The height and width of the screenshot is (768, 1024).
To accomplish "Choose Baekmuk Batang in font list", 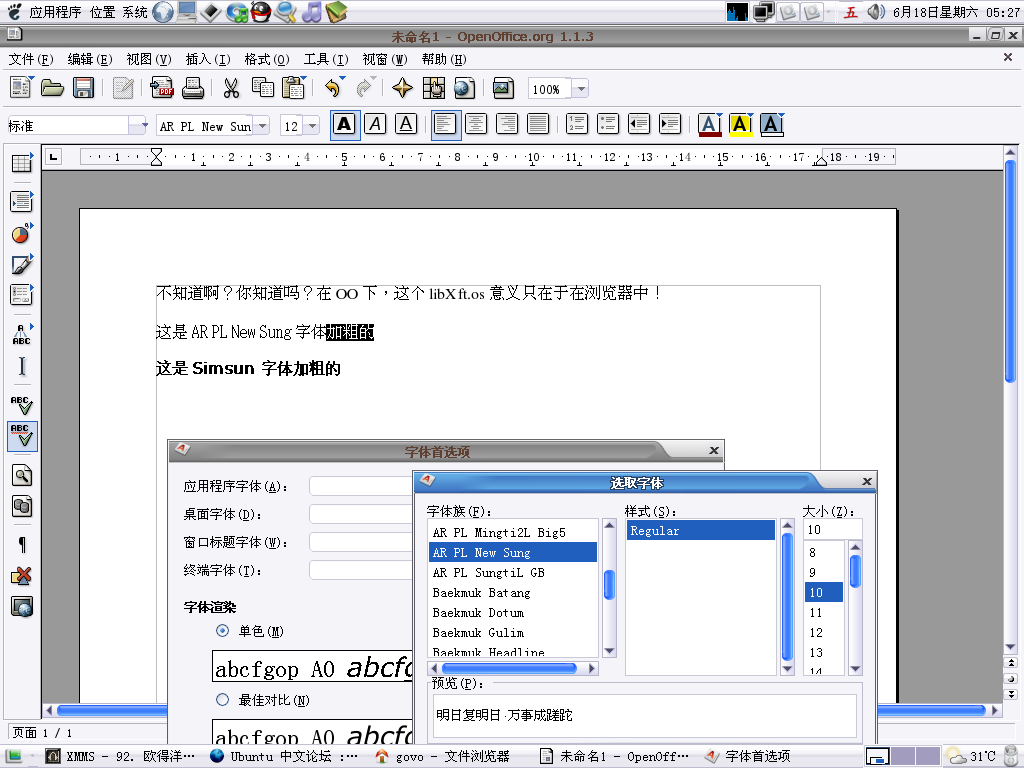I will point(513,592).
